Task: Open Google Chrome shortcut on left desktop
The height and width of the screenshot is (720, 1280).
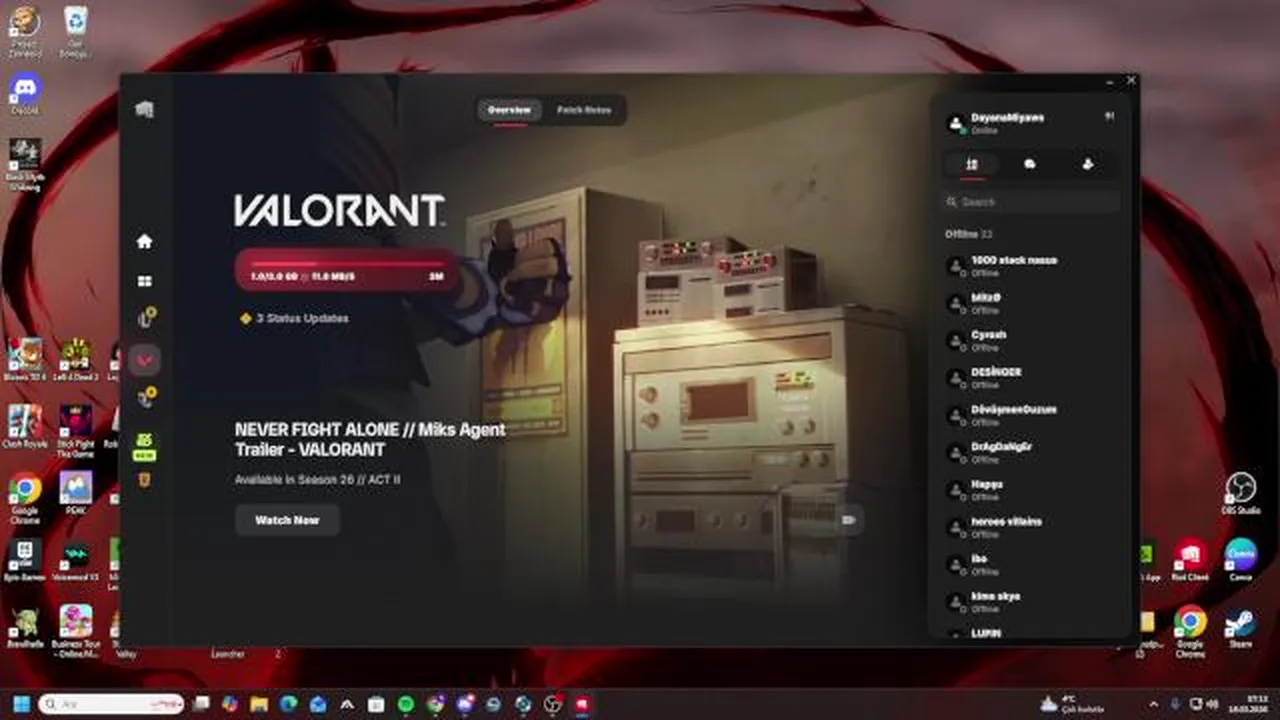Action: click(25, 498)
